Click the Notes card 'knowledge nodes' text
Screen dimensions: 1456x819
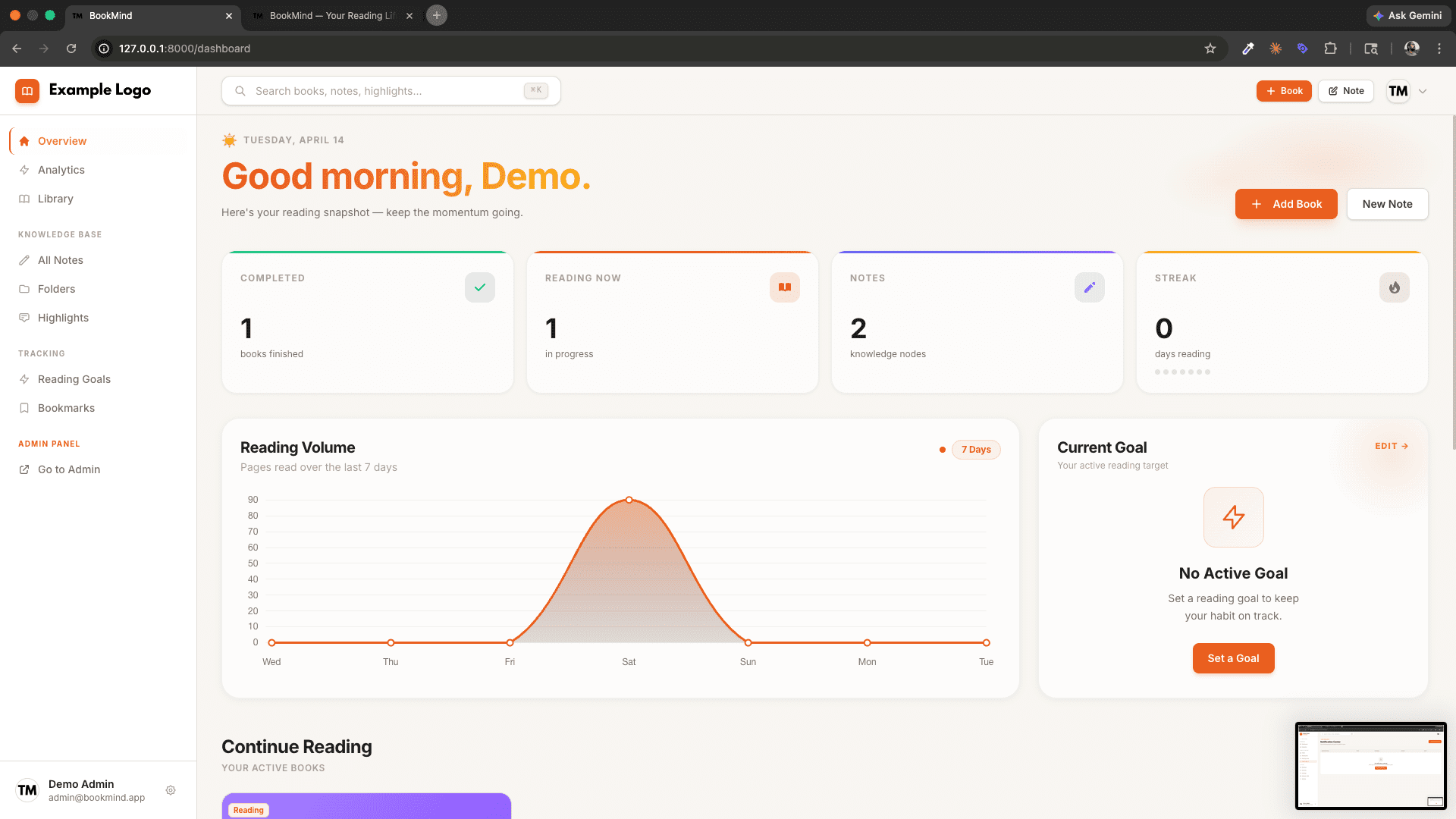tap(888, 354)
